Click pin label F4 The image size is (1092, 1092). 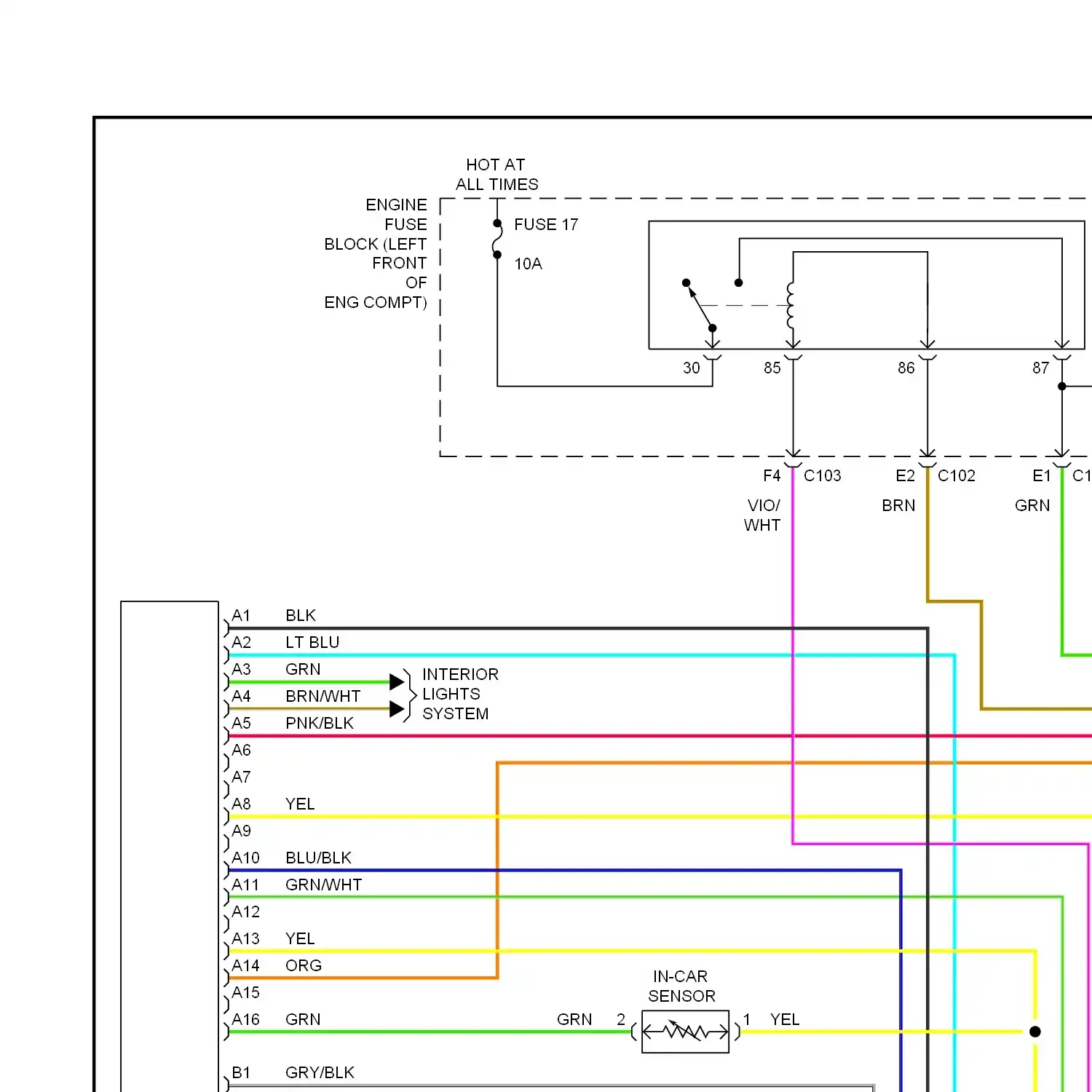772,475
